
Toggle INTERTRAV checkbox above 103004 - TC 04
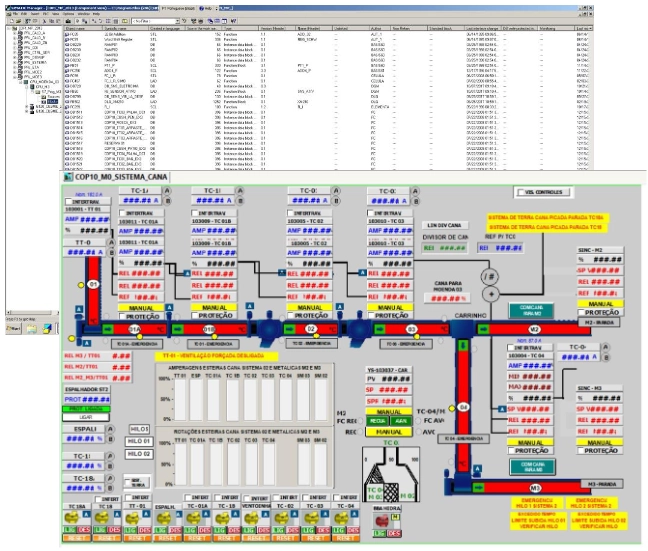click(x=511, y=348)
